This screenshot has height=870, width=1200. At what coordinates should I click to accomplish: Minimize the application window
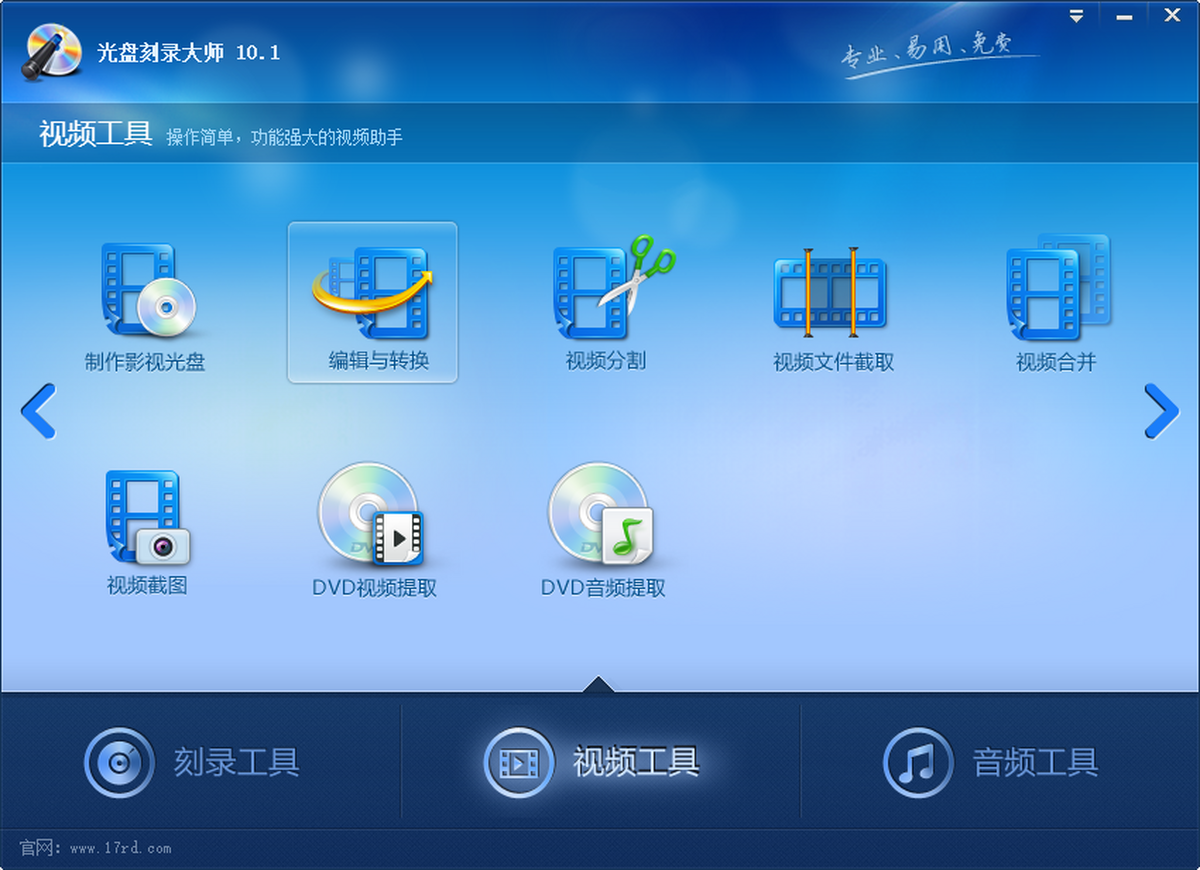tap(1123, 15)
